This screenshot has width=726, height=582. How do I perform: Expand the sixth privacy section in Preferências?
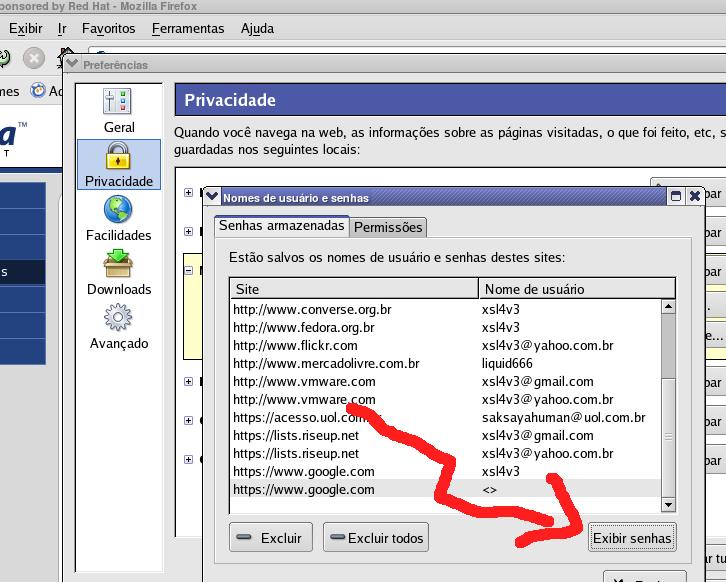point(188,459)
